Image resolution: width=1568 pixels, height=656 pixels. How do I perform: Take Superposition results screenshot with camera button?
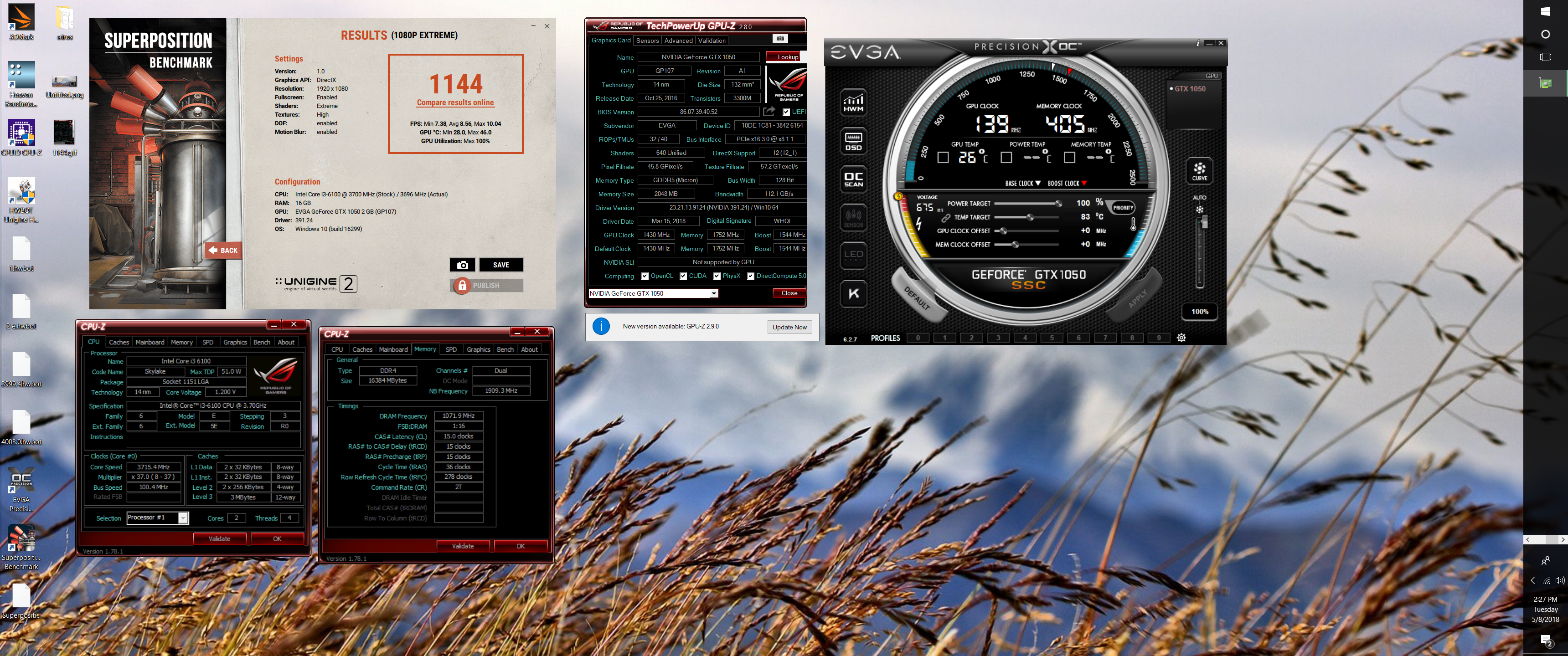coord(462,265)
